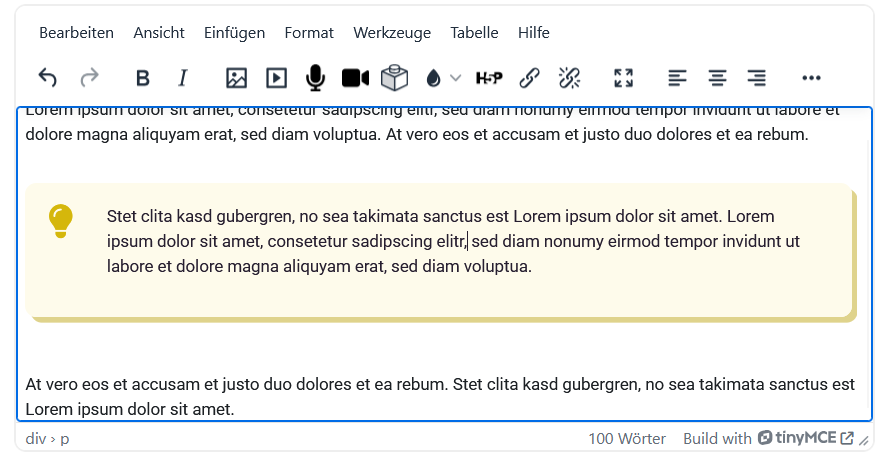
Task: Click the video camera record icon
Action: [x=355, y=78]
